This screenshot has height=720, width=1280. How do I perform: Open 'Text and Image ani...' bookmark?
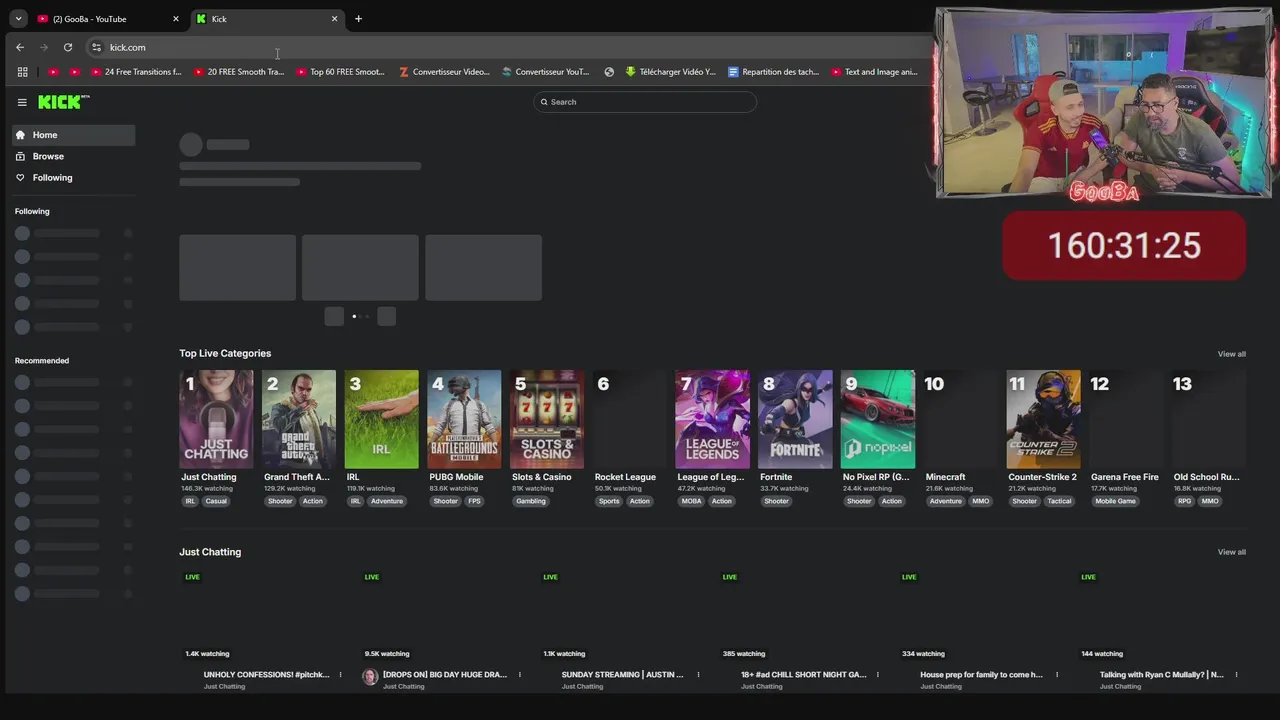point(875,72)
